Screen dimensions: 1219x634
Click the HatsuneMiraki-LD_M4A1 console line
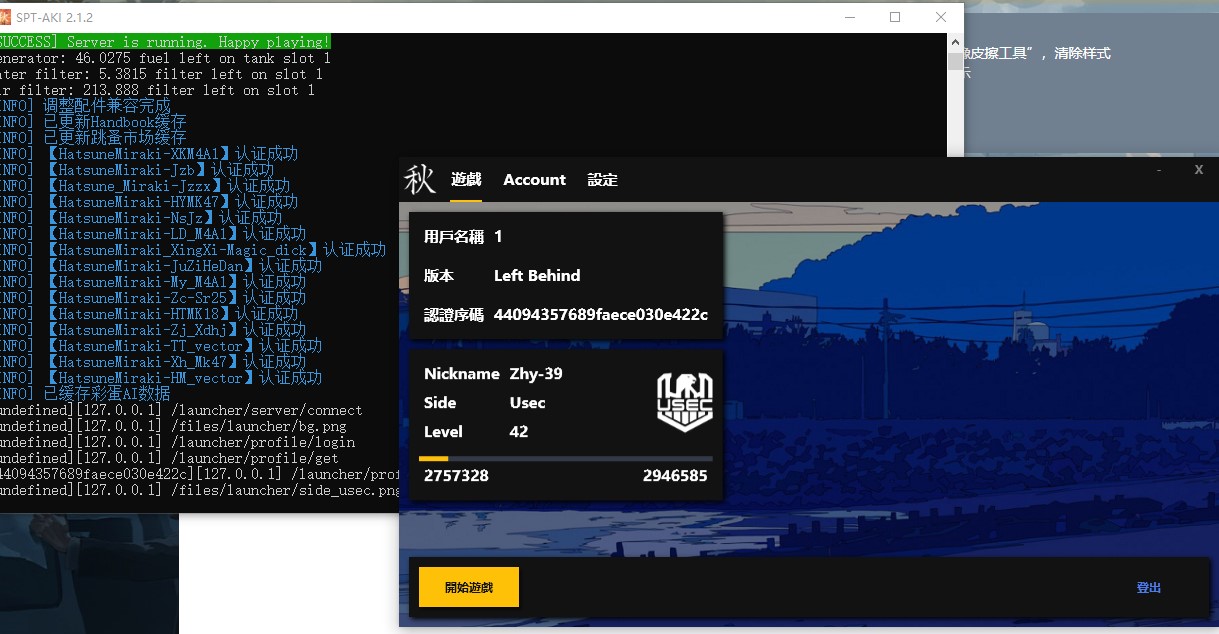click(153, 234)
